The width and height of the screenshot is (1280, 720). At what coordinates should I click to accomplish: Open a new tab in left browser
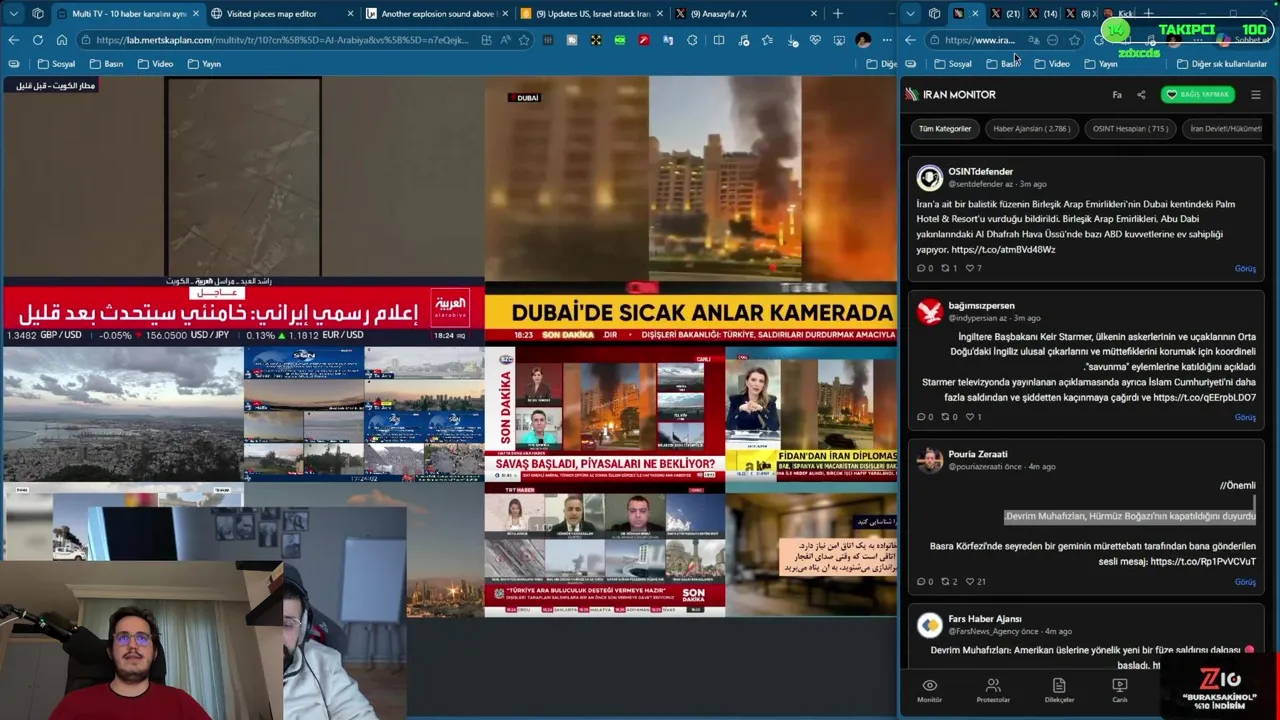point(838,14)
